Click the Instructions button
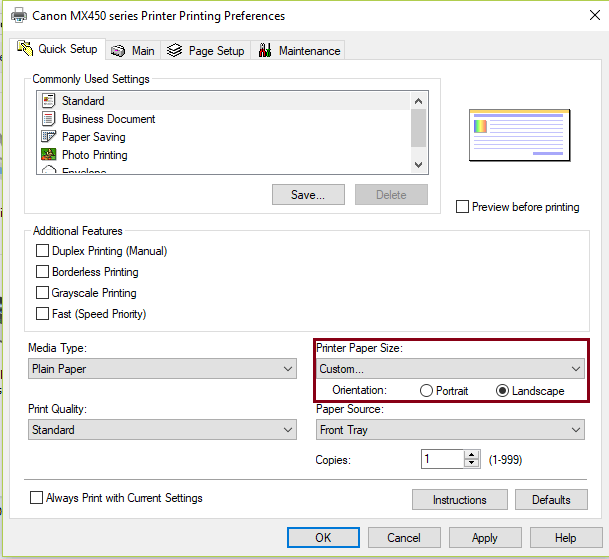The image size is (609, 559). tap(460, 500)
